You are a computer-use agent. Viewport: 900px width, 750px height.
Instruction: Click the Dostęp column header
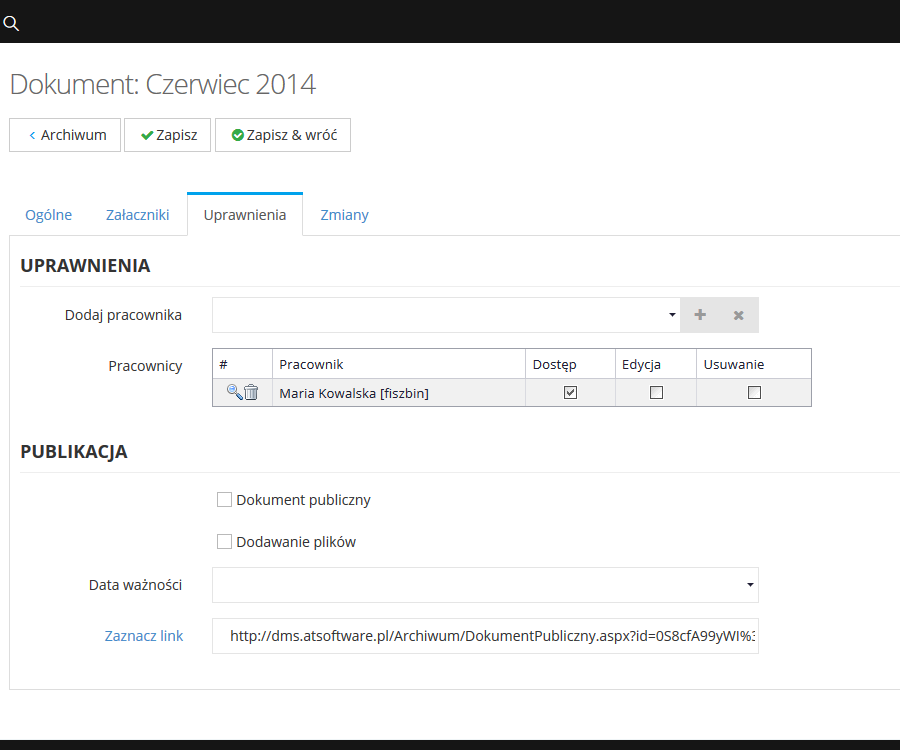click(x=570, y=364)
